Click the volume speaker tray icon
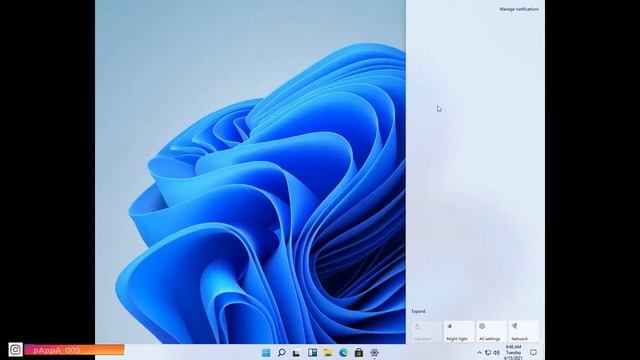 tap(496, 353)
